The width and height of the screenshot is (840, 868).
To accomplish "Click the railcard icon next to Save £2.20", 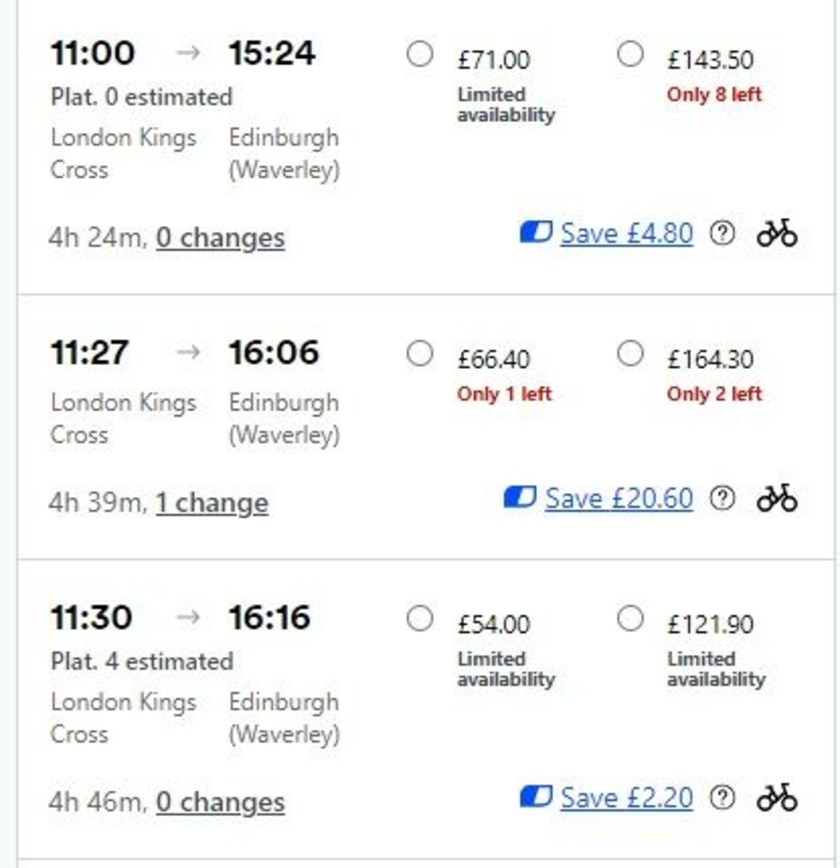I will pyautogui.click(x=536, y=797).
